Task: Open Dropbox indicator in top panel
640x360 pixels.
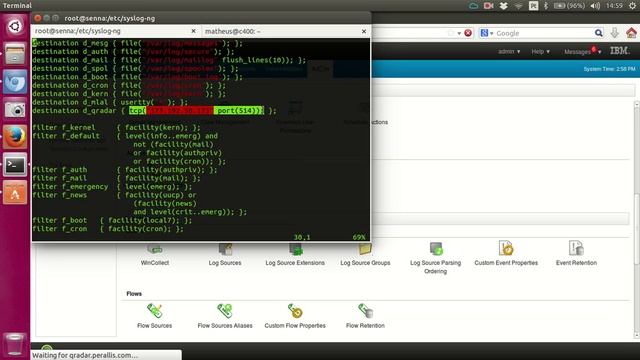Action: (504, 6)
